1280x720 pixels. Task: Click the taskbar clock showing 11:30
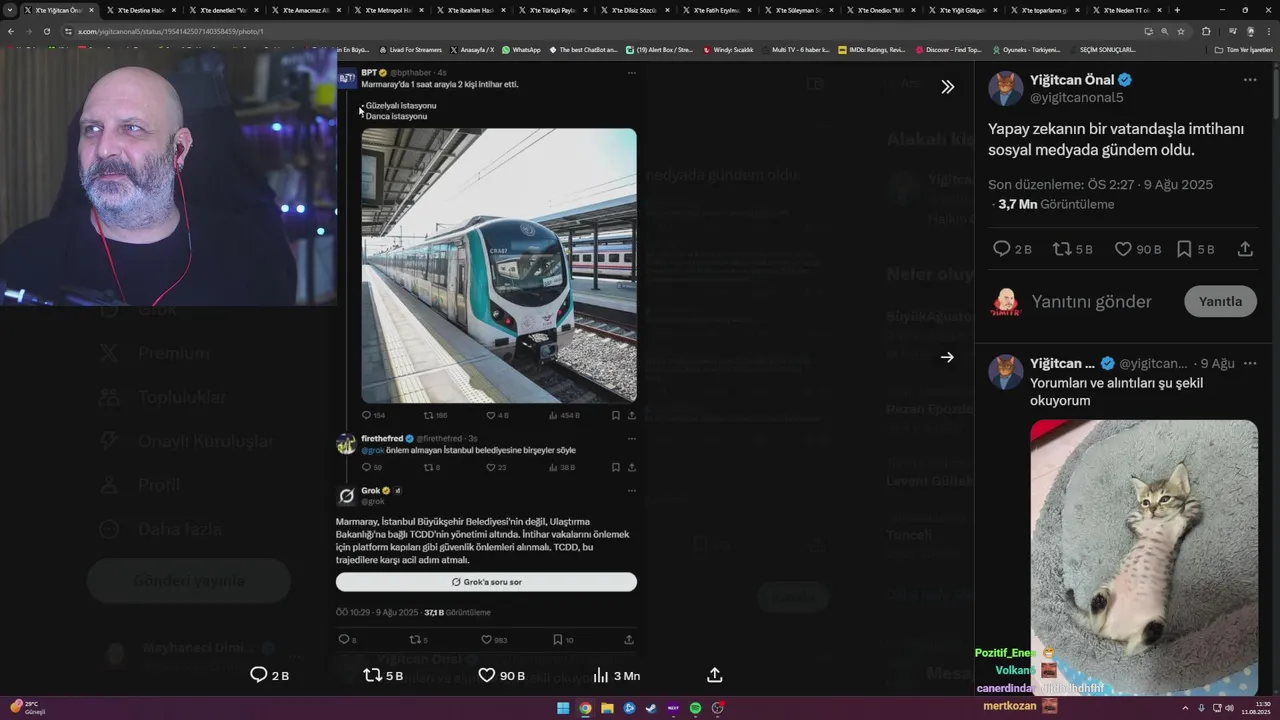point(1256,708)
